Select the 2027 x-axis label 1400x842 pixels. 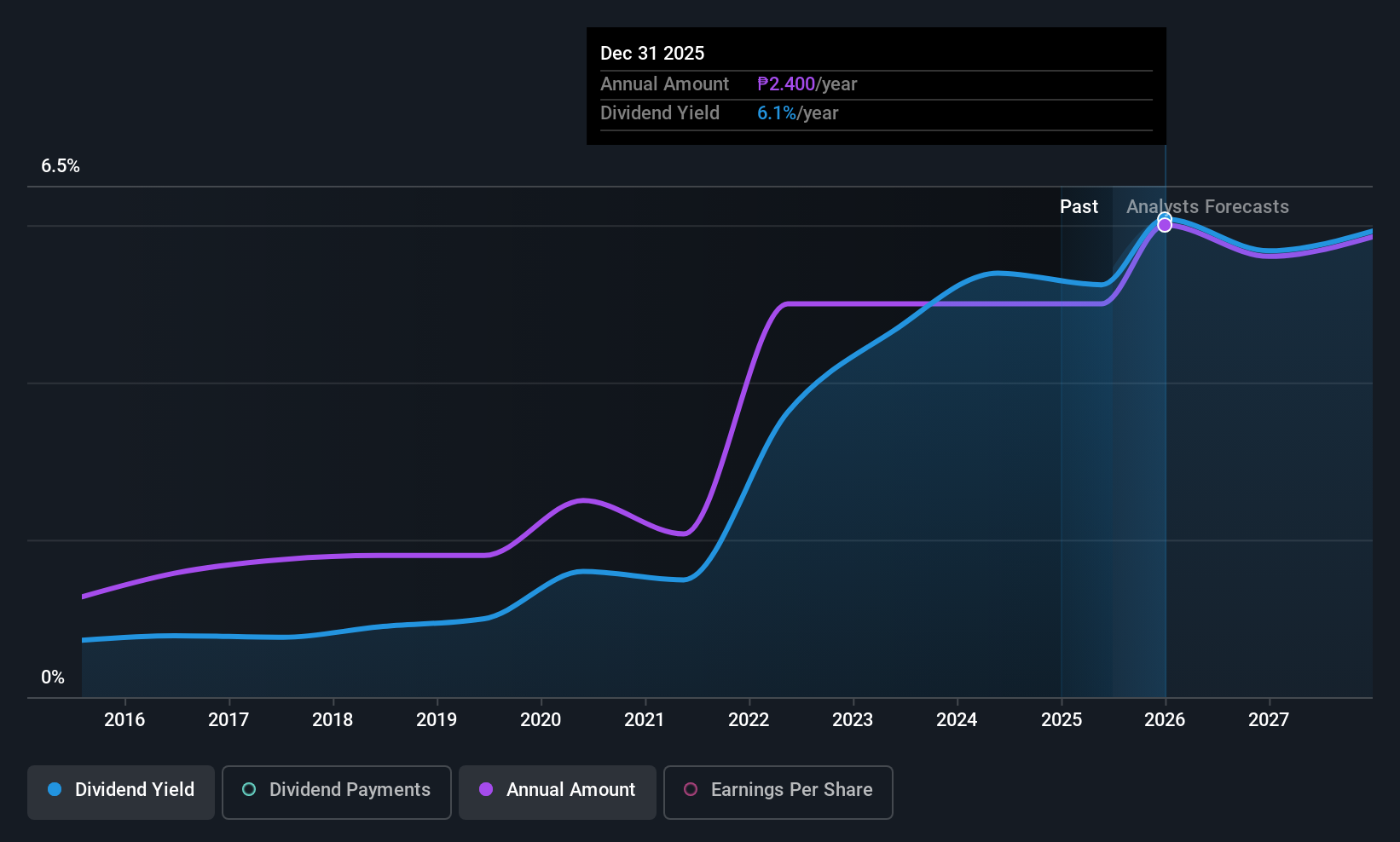1269,720
